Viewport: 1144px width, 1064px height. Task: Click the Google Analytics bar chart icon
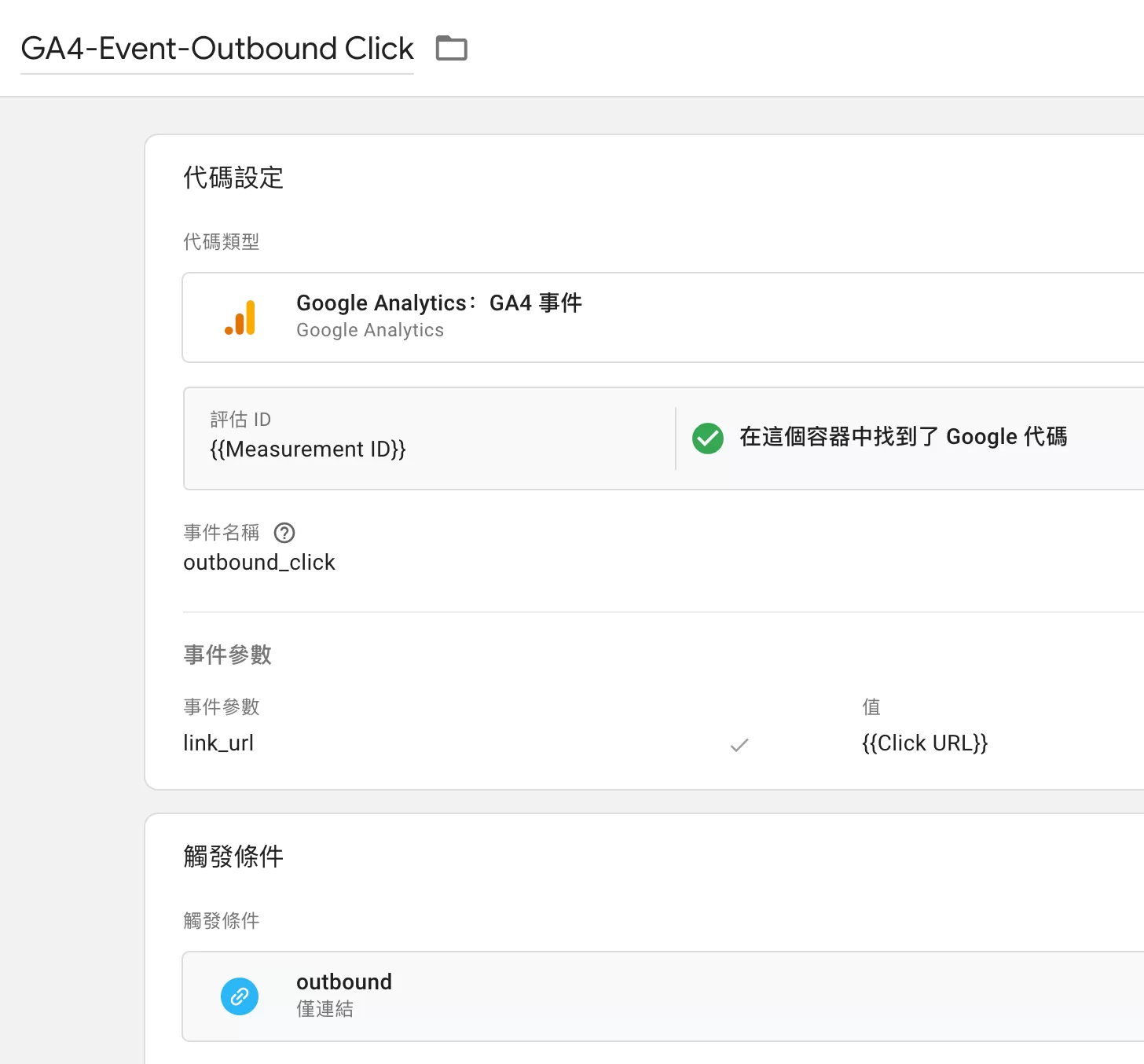[240, 317]
